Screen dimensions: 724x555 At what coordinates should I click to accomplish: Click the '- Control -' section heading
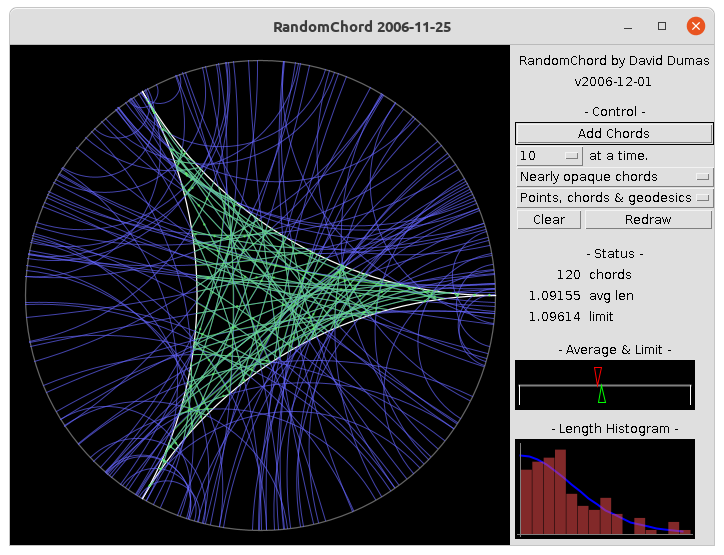point(615,112)
